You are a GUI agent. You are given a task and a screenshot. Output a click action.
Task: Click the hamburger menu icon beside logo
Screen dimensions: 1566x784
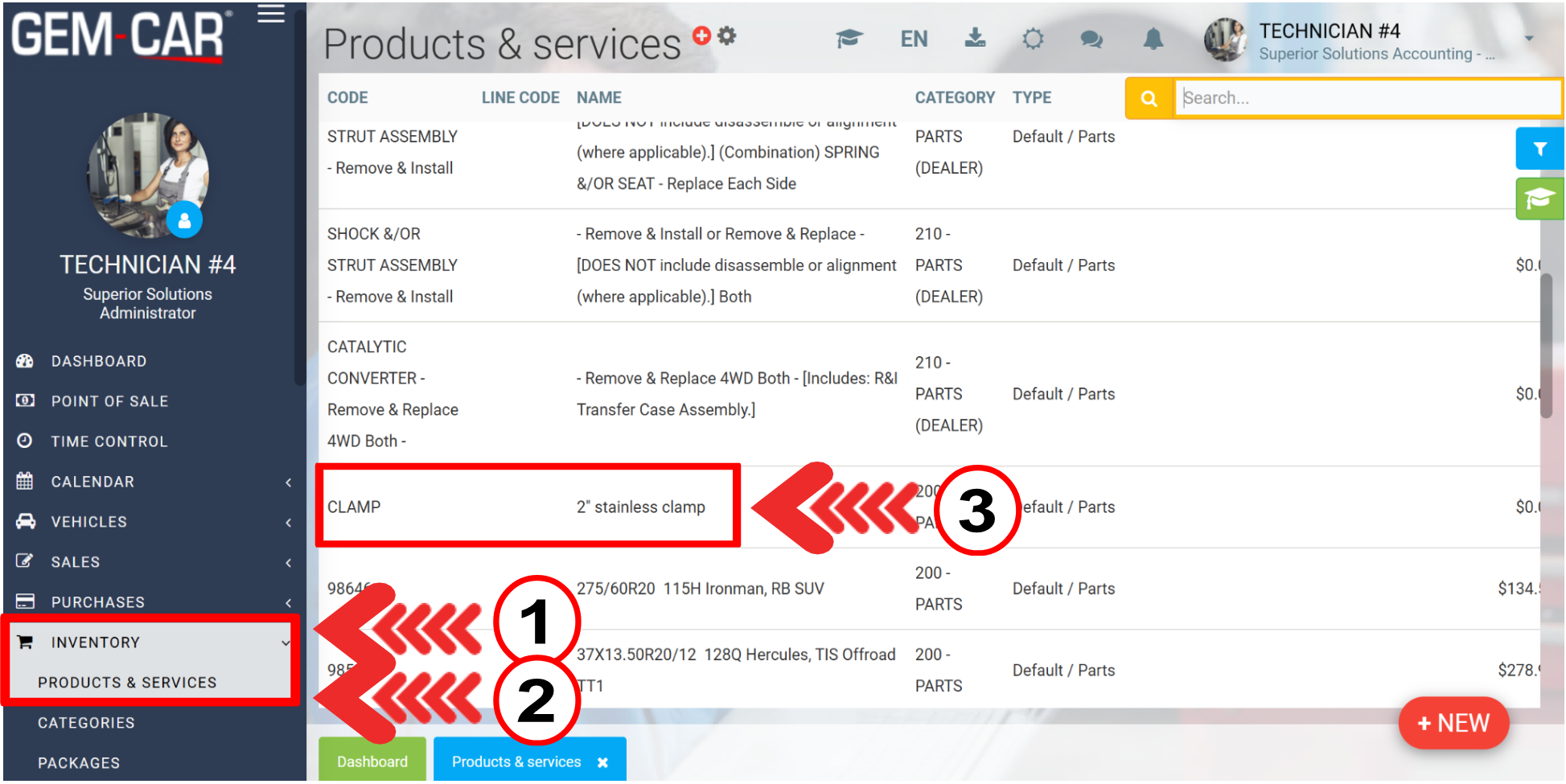(x=271, y=14)
